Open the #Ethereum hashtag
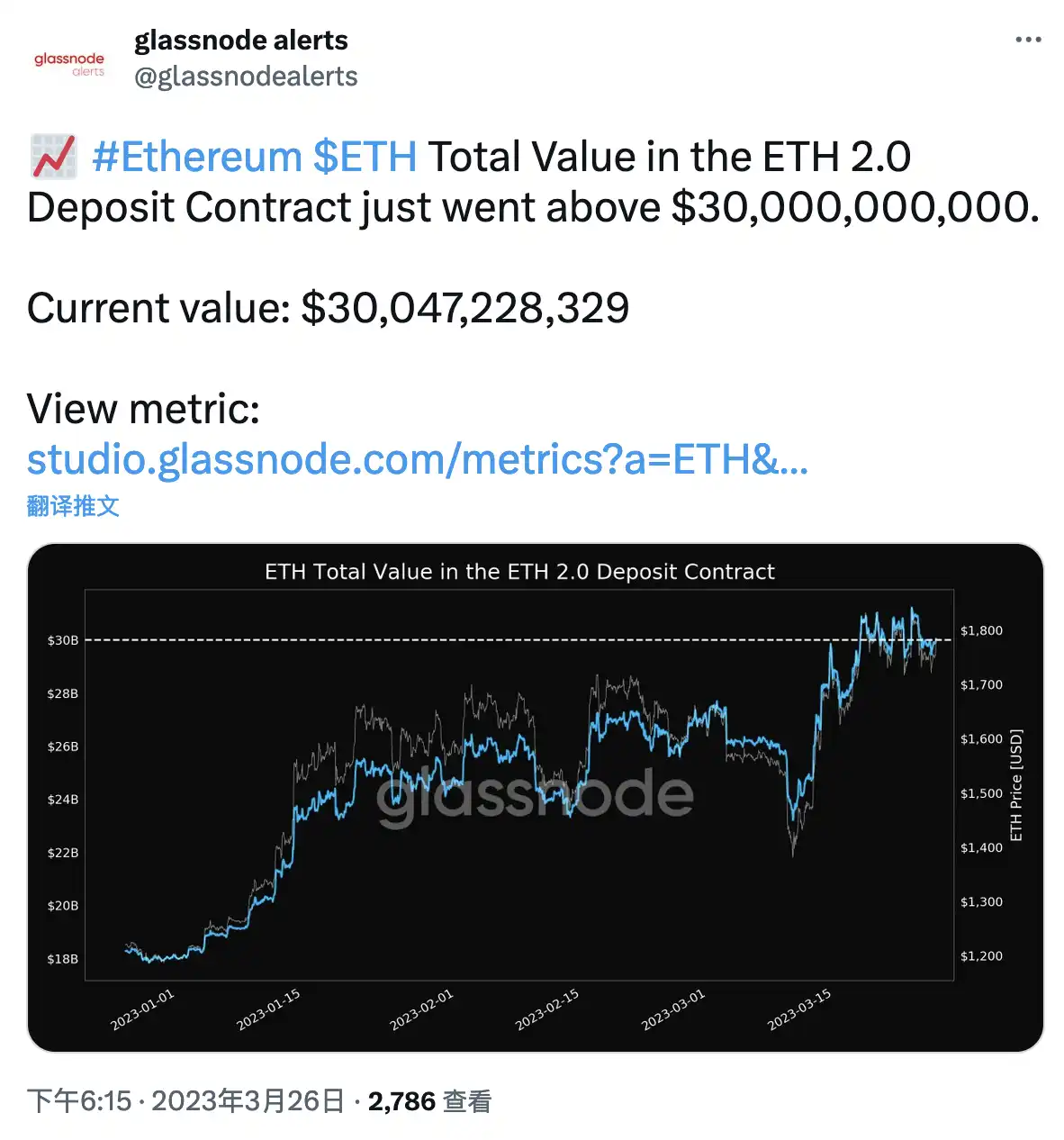The height and width of the screenshot is (1140, 1064). coord(197,157)
